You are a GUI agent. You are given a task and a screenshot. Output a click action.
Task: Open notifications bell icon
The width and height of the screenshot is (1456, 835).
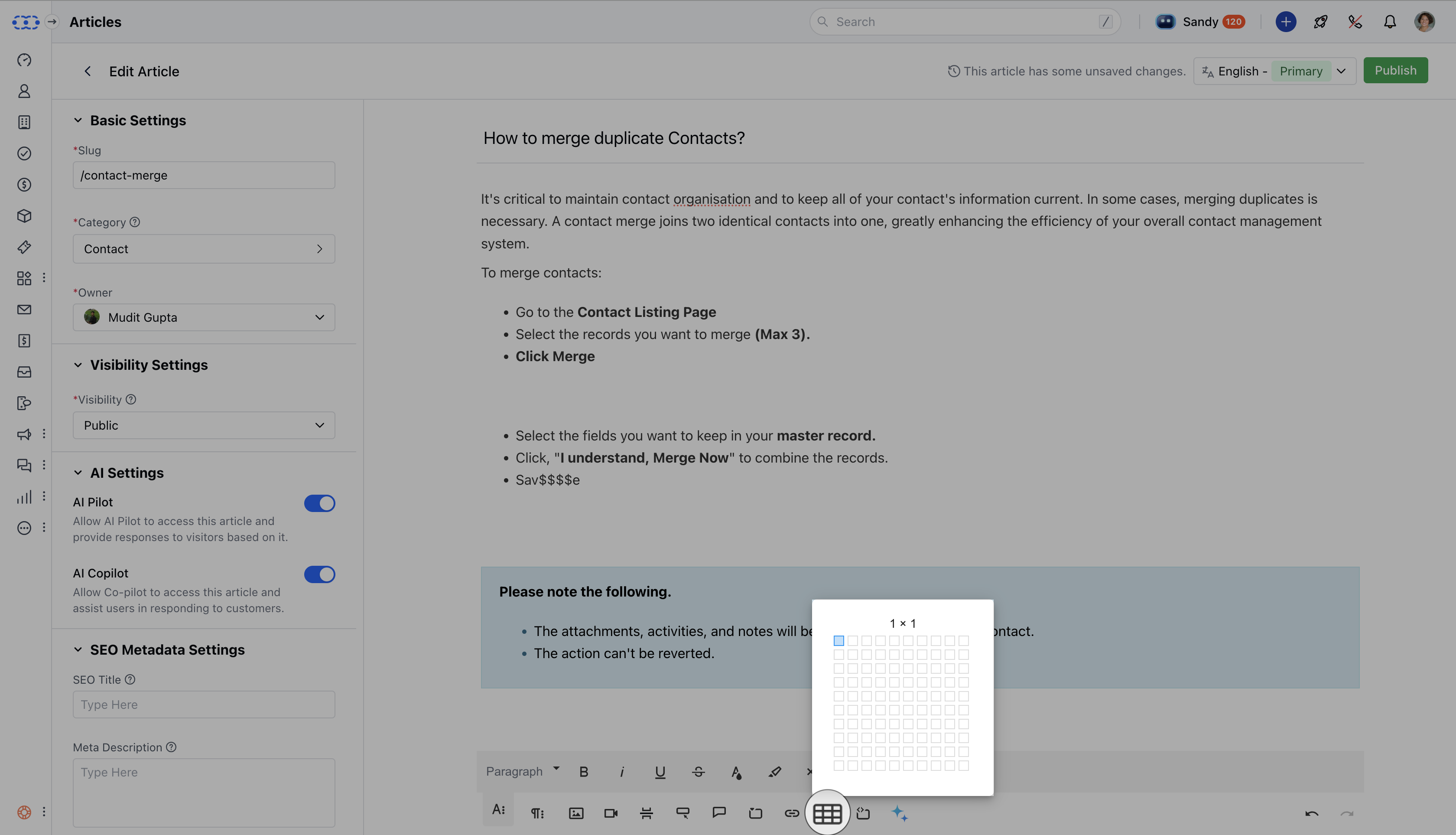(1390, 22)
